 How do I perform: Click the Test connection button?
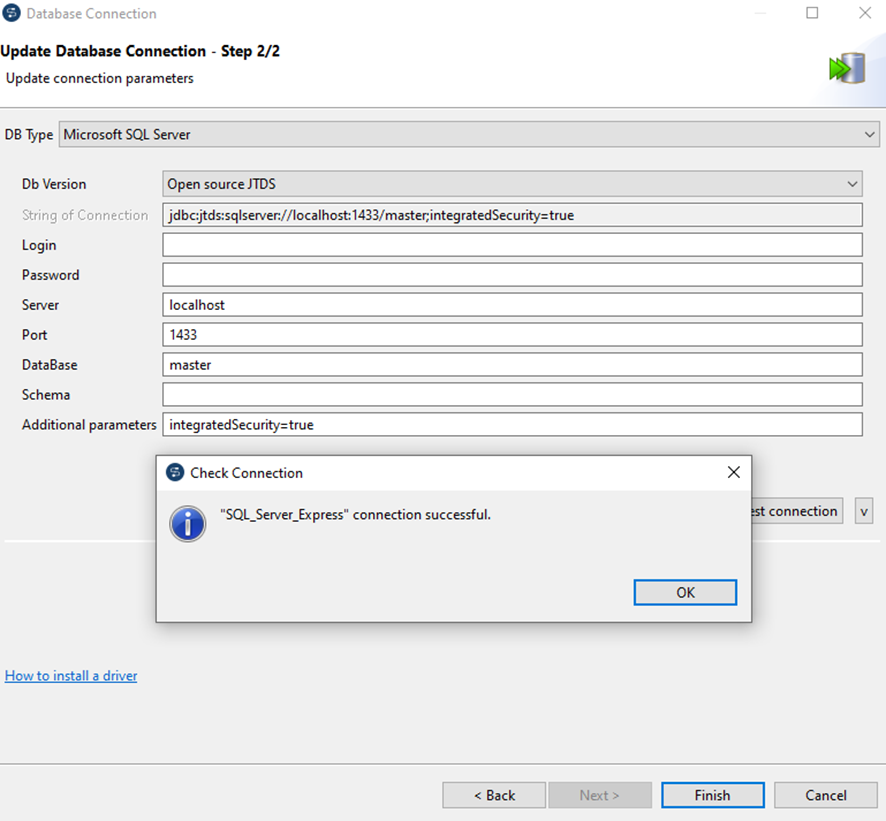(797, 511)
